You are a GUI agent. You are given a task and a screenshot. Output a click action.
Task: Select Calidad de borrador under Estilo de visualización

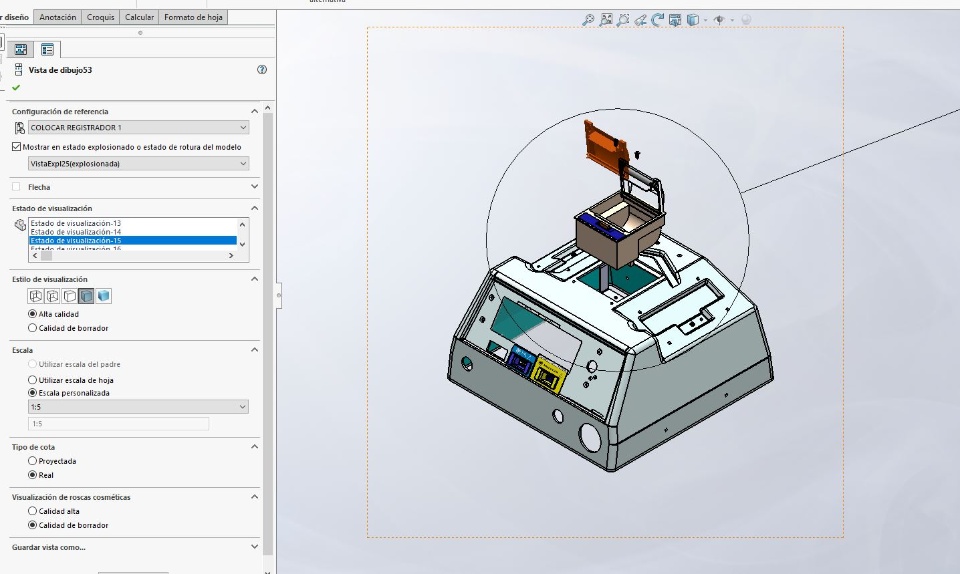click(32, 328)
